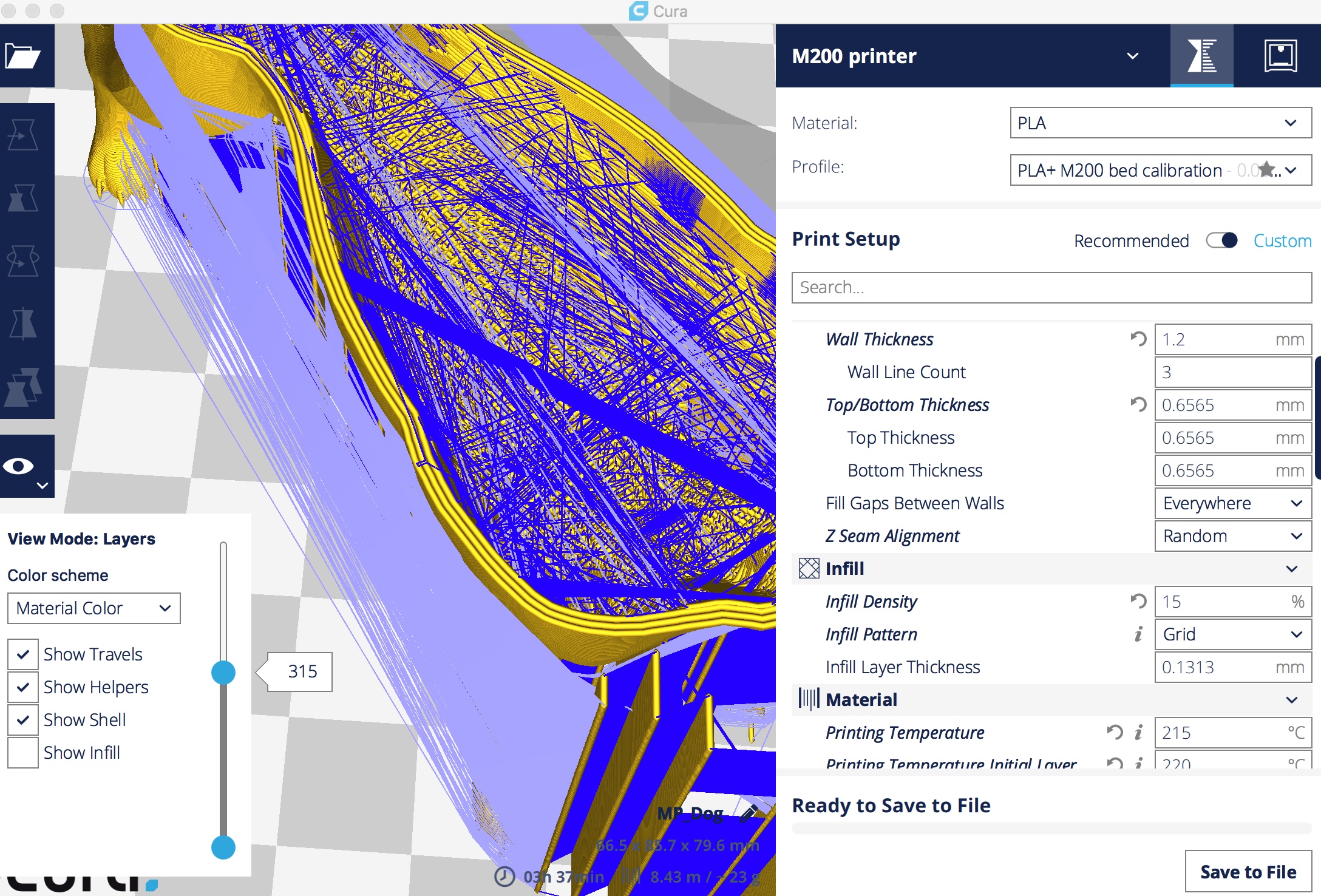The width and height of the screenshot is (1321, 896).
Task: Select the Mirror tool icon
Action: point(23,324)
